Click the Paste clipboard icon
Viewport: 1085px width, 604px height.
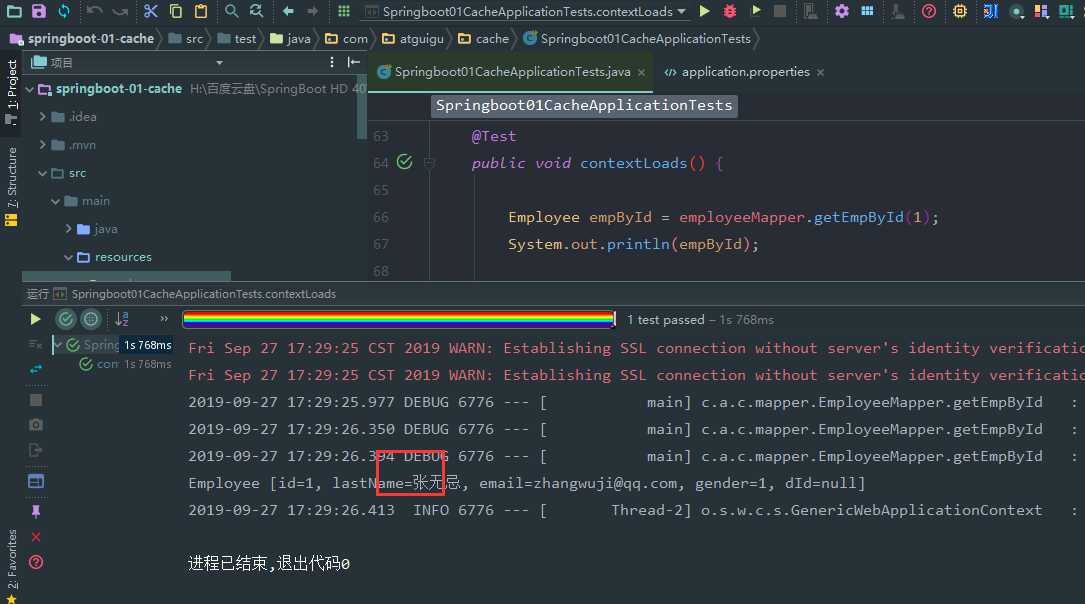pos(201,11)
